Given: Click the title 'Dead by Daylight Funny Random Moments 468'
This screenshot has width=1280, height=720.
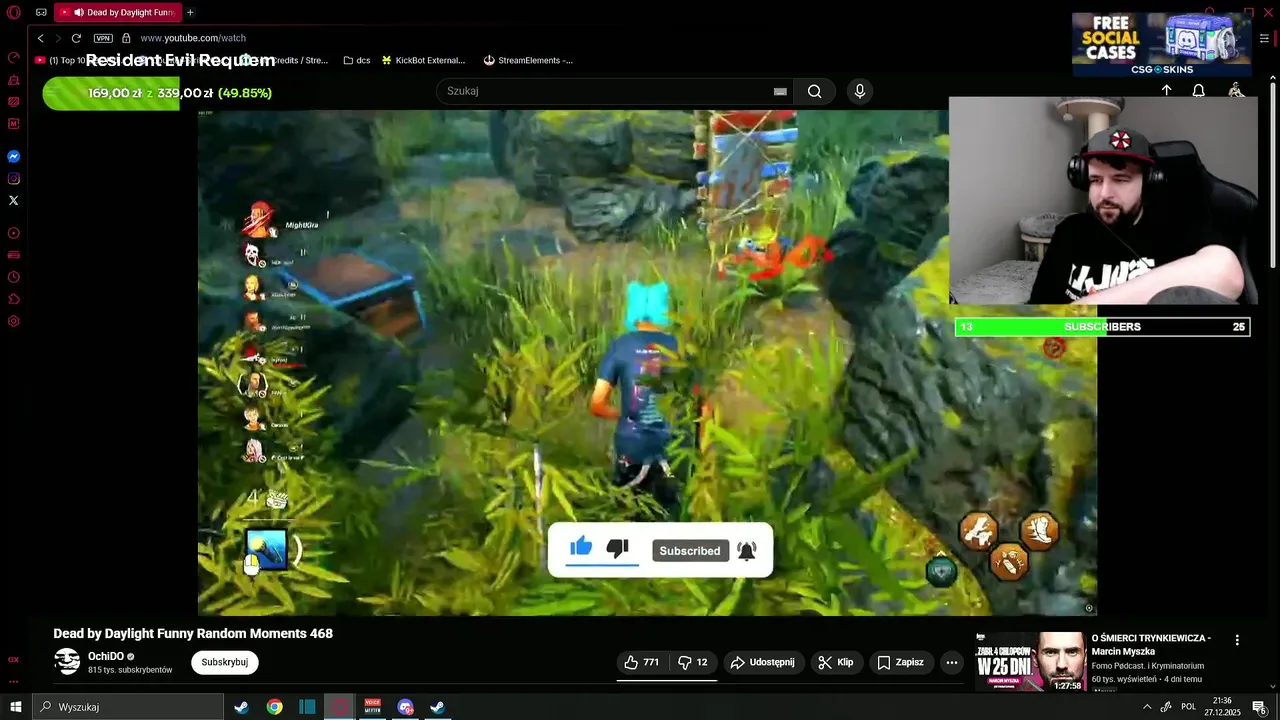Looking at the screenshot, I should tap(193, 633).
